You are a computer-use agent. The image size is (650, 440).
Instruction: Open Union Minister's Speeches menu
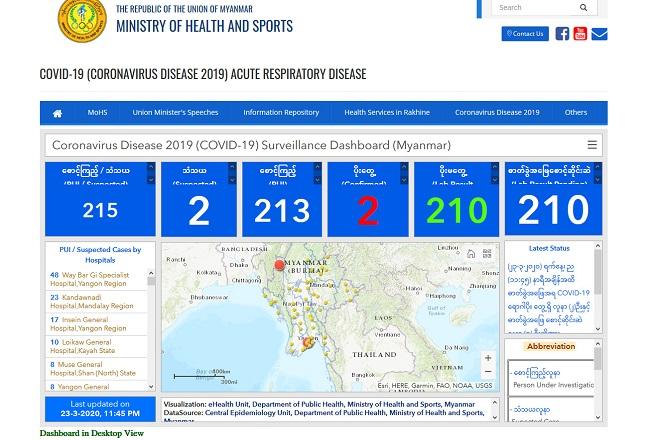click(x=175, y=113)
